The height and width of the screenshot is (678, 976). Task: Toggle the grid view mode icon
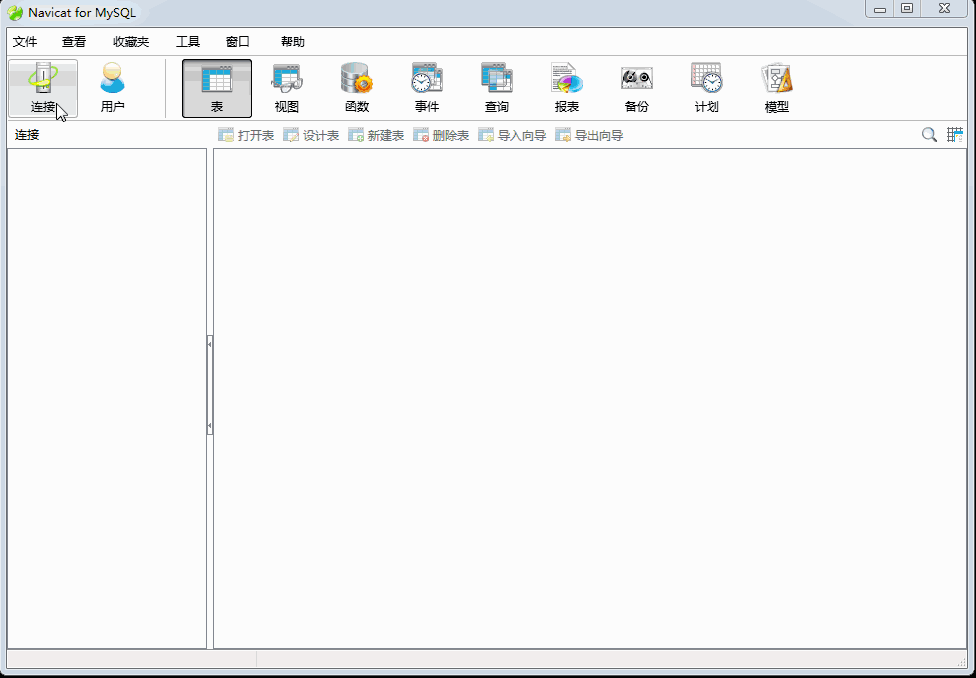point(955,134)
